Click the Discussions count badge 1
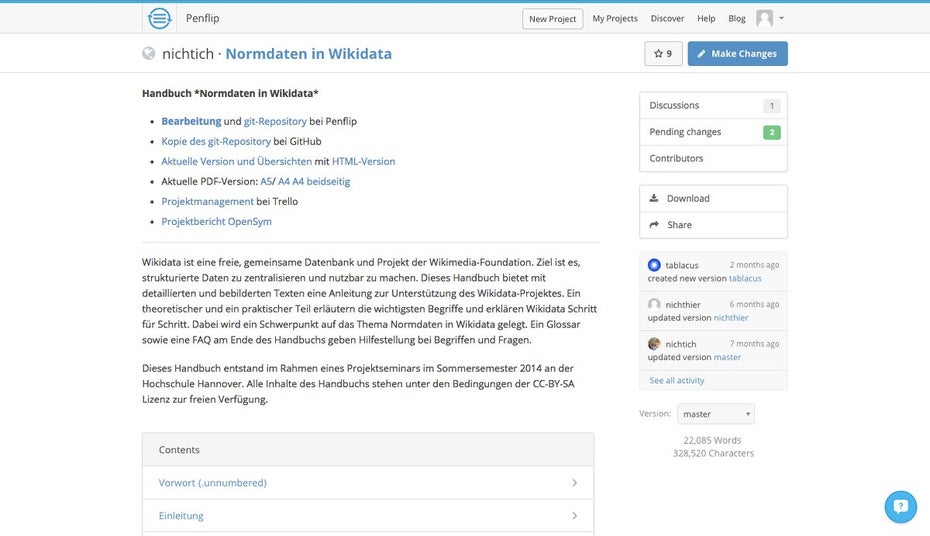This screenshot has width=930, height=536. click(772, 106)
